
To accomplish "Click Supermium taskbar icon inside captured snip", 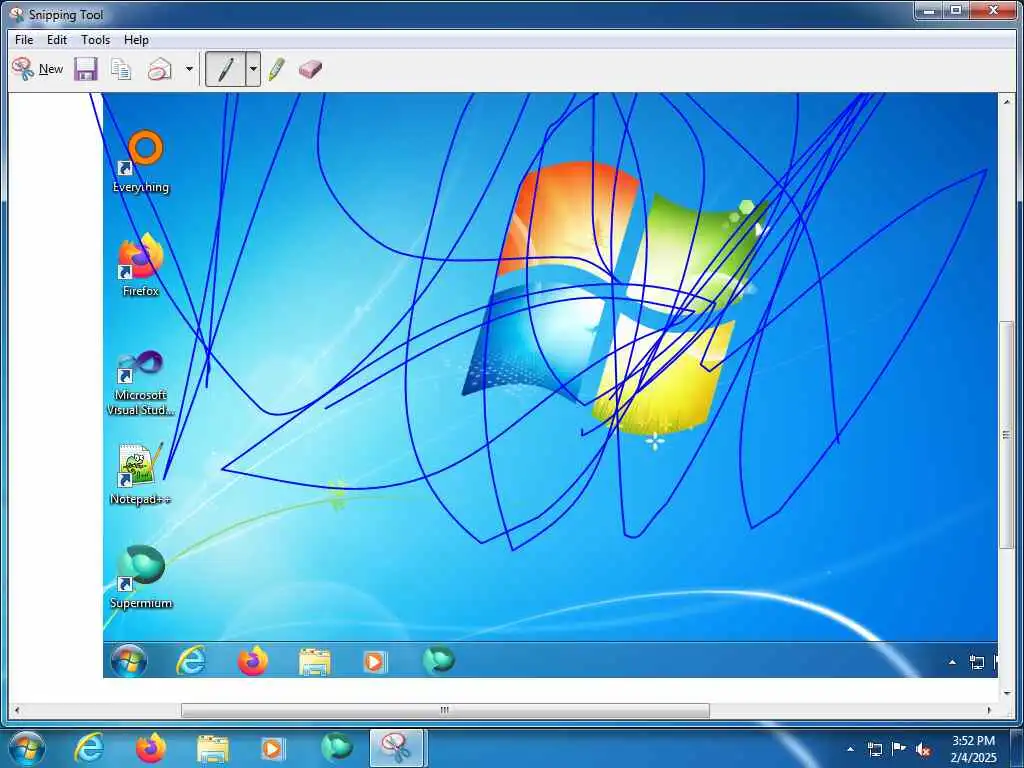I will pos(438,660).
